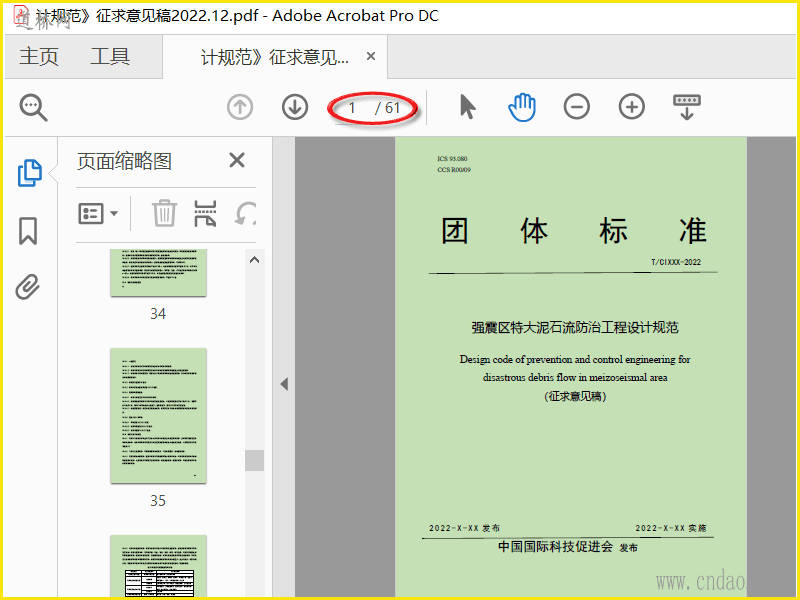Click the Adobe PDF icon in title bar
Viewport: 800px width, 600px height.
click(x=21, y=15)
